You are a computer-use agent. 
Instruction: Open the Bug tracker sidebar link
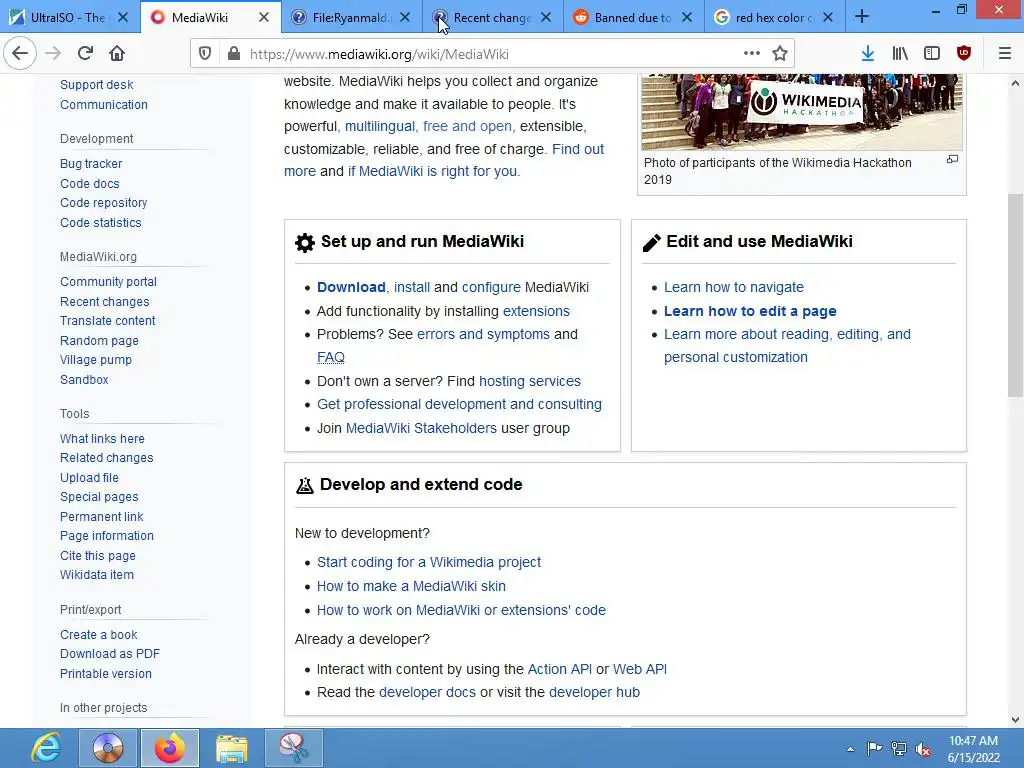click(91, 164)
